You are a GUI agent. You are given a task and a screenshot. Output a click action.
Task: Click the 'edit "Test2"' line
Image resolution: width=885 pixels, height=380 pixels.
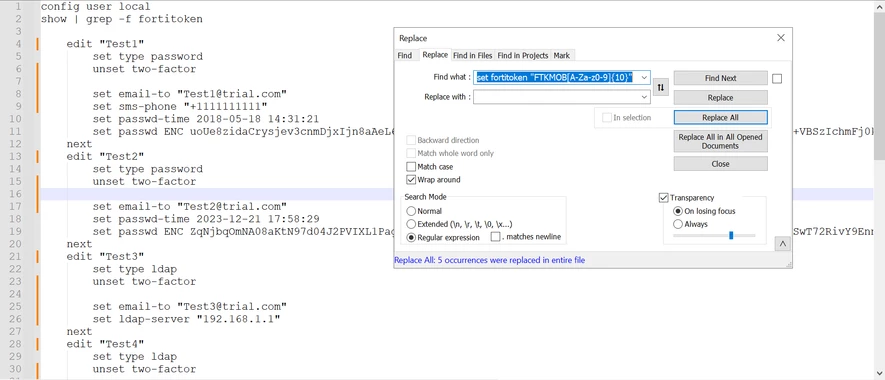(x=105, y=156)
